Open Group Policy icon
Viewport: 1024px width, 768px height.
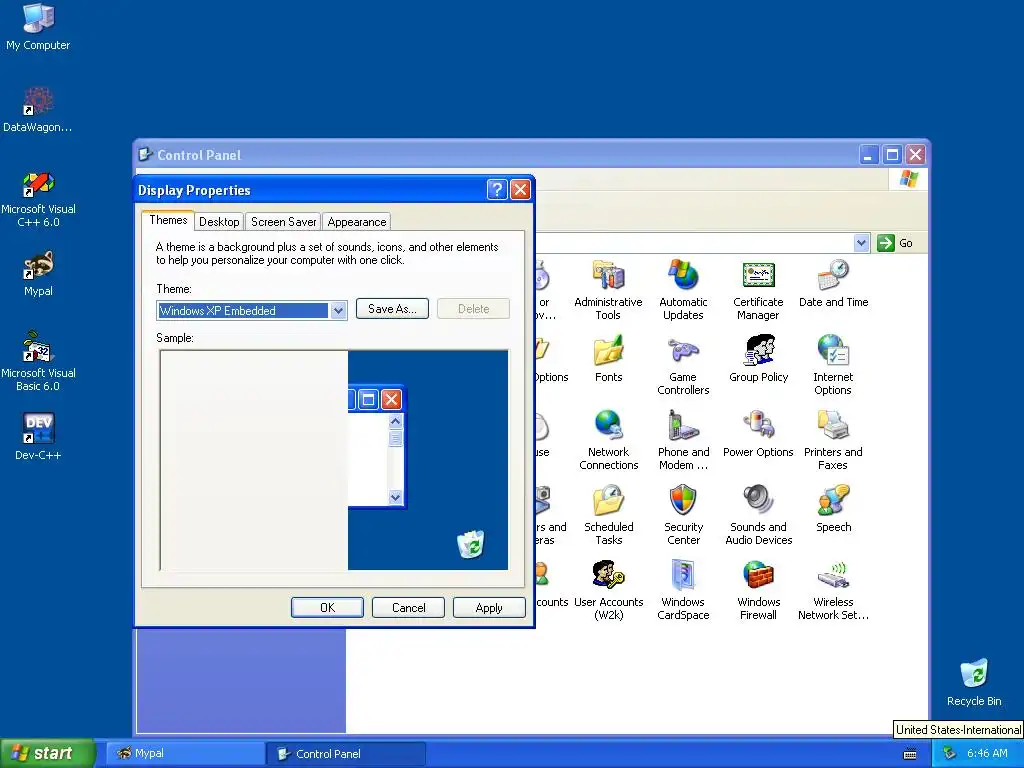(x=758, y=358)
